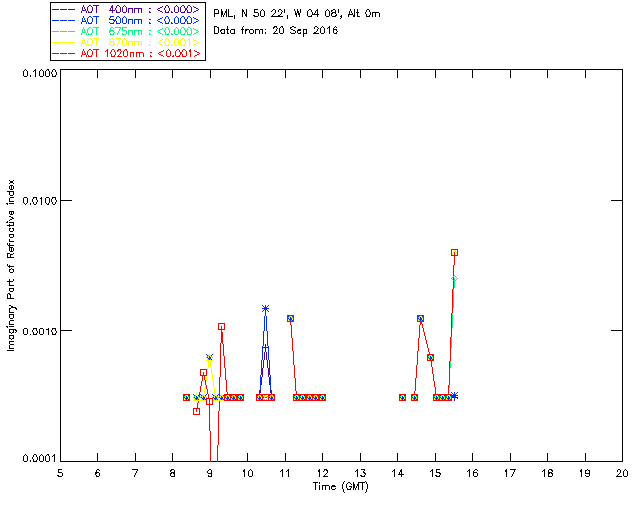This screenshot has height=512, width=640.
Task: Click the x-axis tick label 10
Action: [247, 473]
